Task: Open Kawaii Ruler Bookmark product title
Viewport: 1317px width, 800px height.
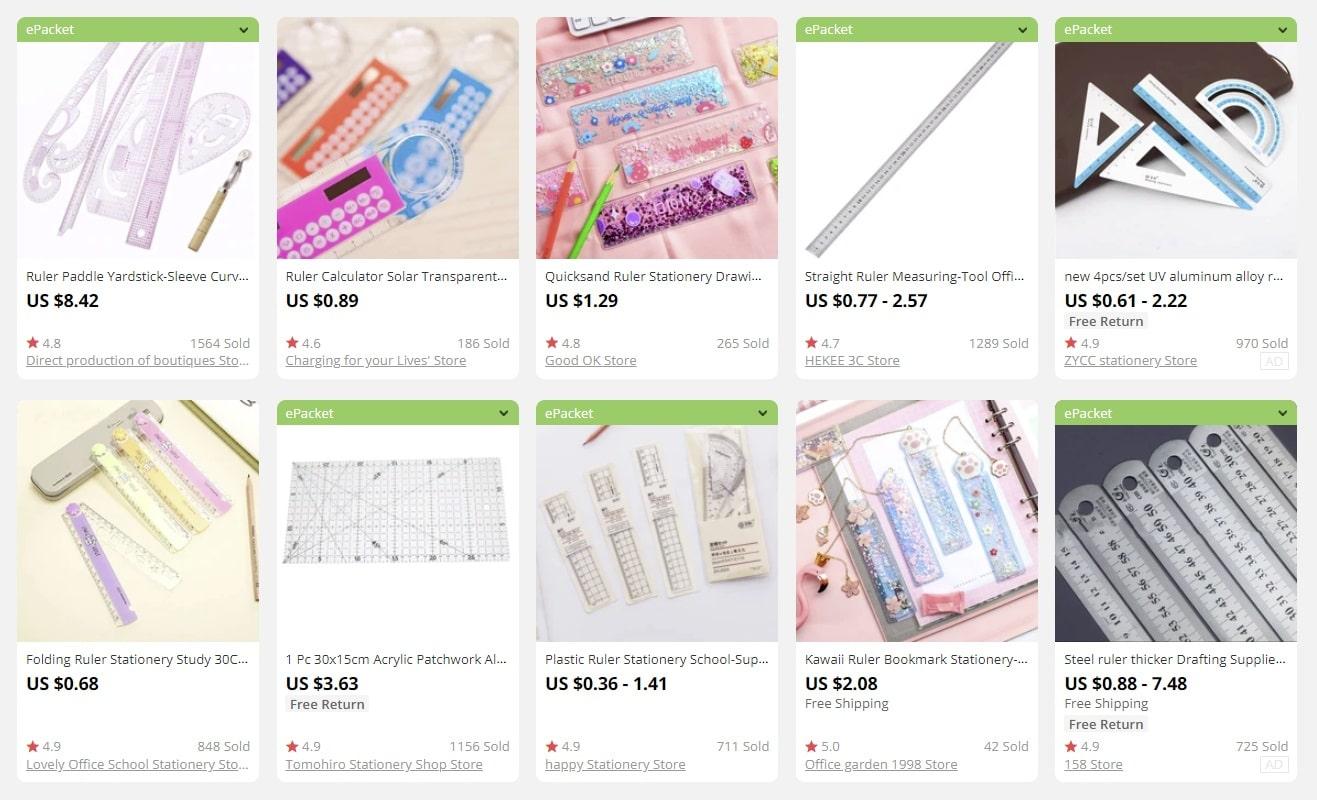Action: click(916, 660)
